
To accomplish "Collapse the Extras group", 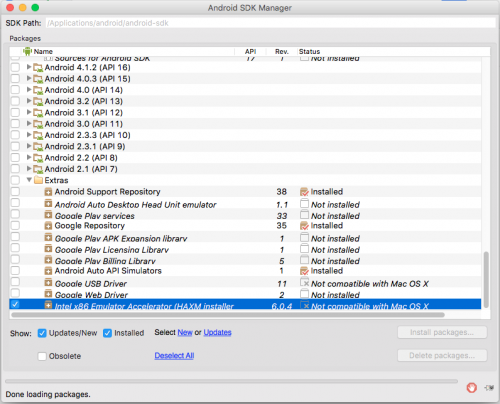I will point(29,180).
